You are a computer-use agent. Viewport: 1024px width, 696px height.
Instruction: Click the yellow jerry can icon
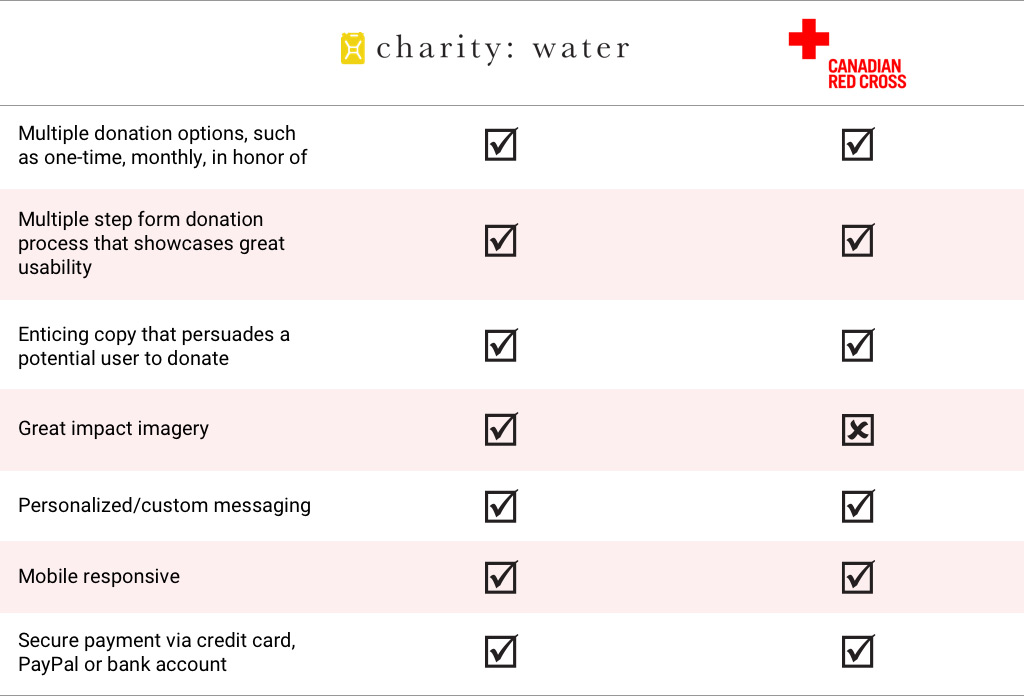[353, 48]
